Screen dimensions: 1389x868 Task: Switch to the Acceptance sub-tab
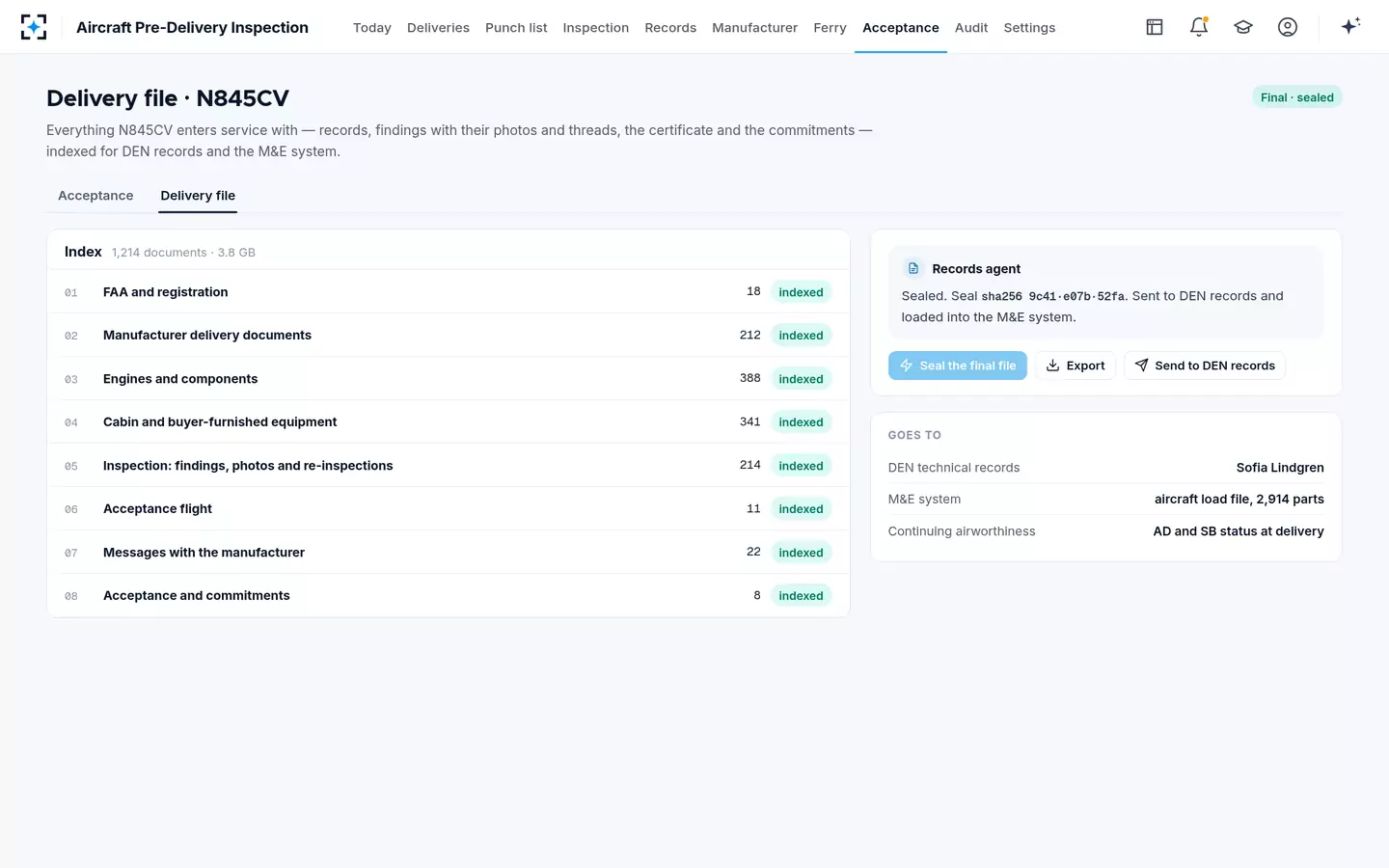(x=95, y=196)
